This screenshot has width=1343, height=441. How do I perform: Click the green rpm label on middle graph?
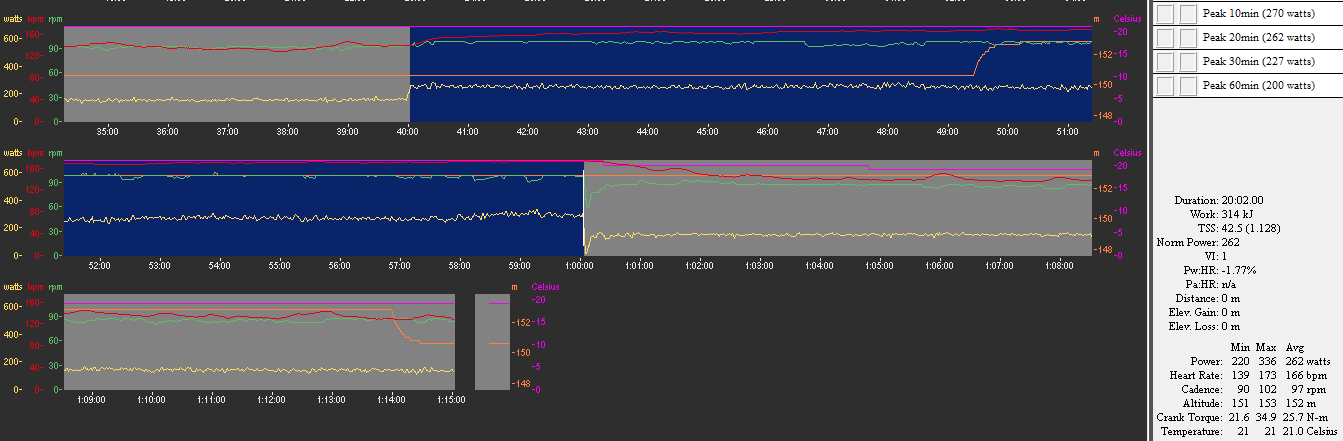[55, 153]
